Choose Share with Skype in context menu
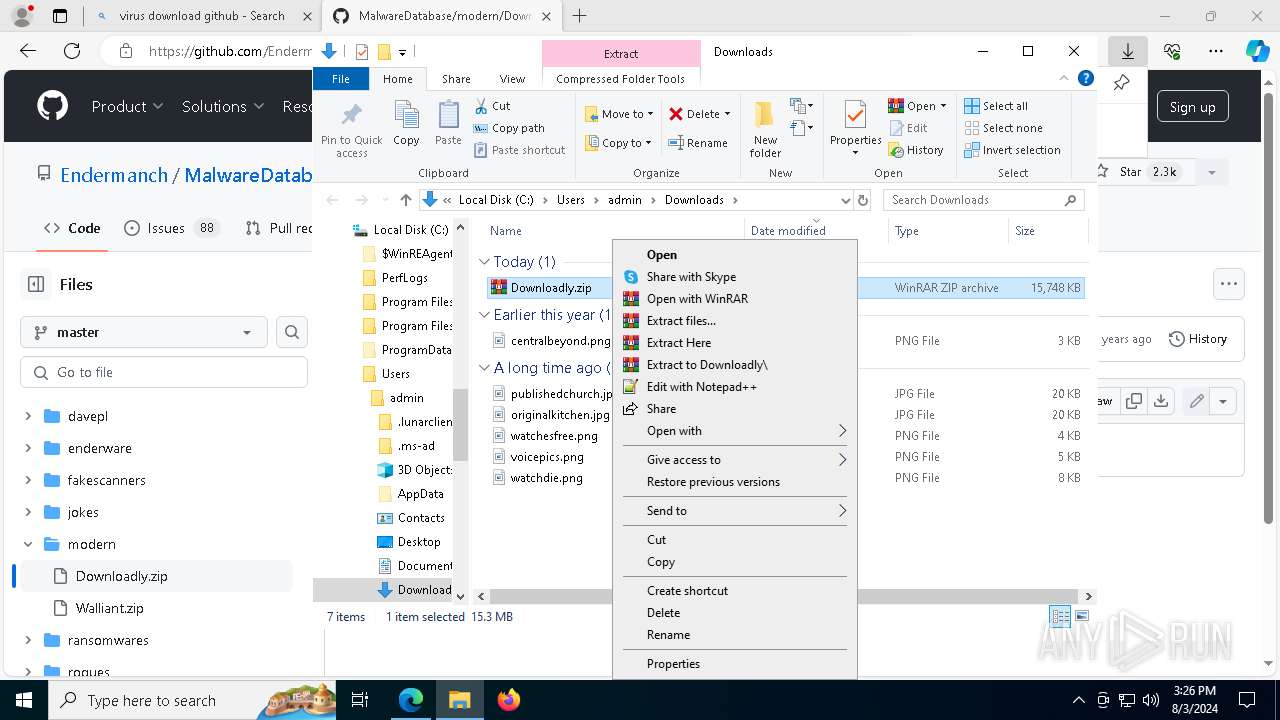The image size is (1280, 720). click(x=734, y=277)
